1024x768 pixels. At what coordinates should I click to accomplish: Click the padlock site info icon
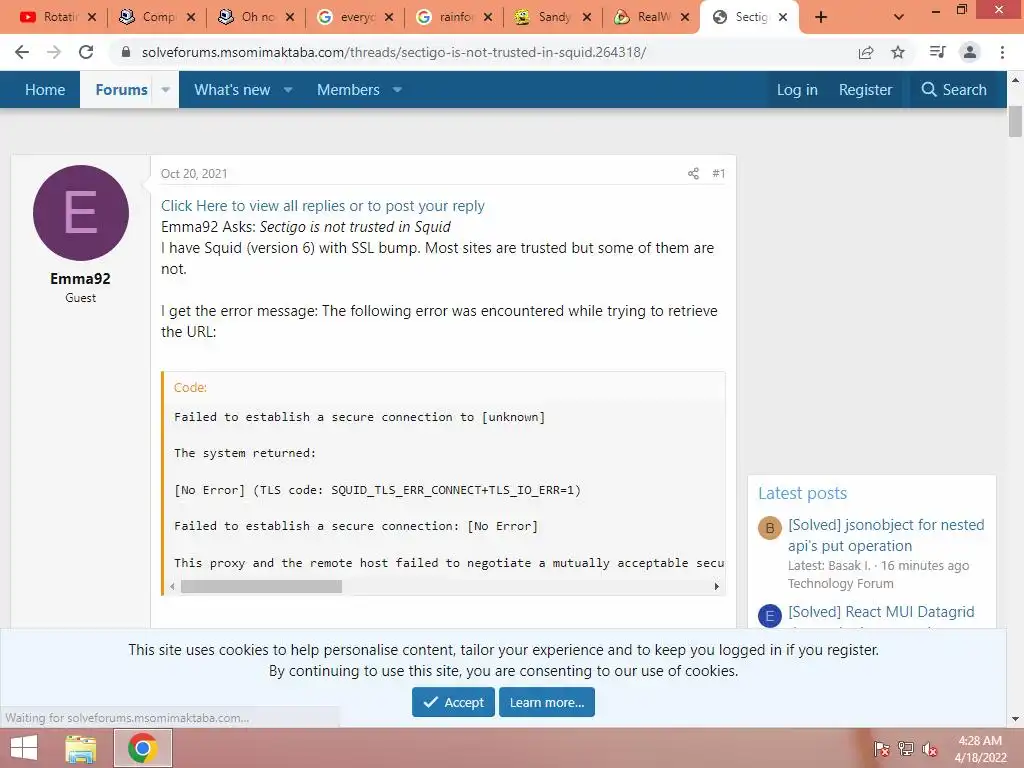126,52
